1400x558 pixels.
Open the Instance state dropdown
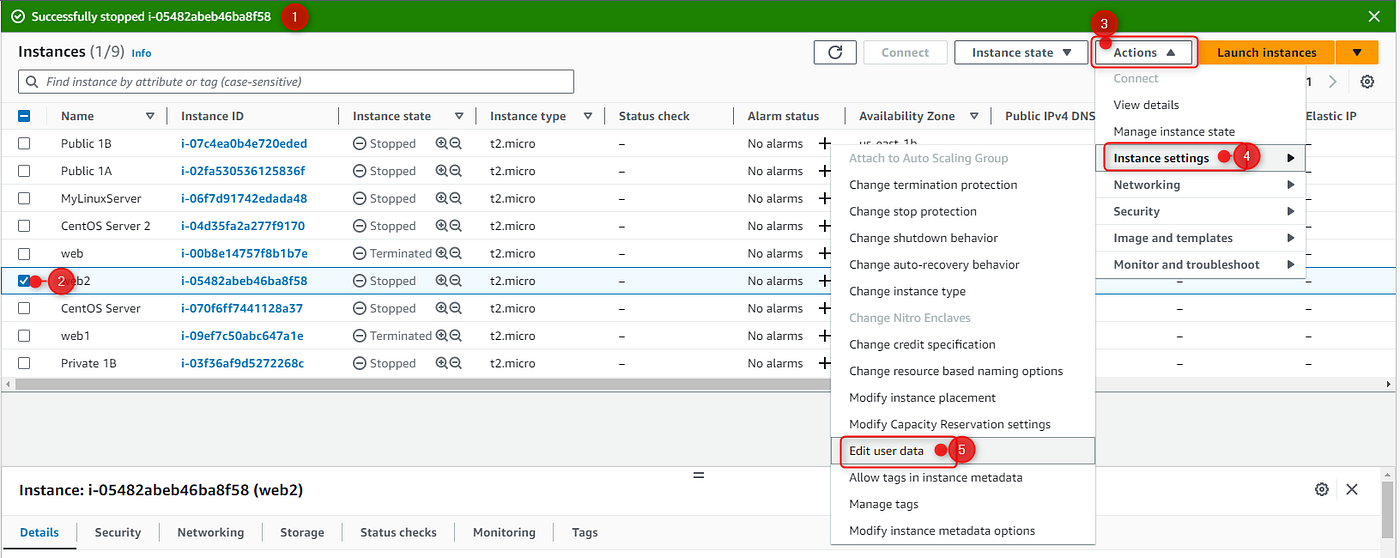1021,53
